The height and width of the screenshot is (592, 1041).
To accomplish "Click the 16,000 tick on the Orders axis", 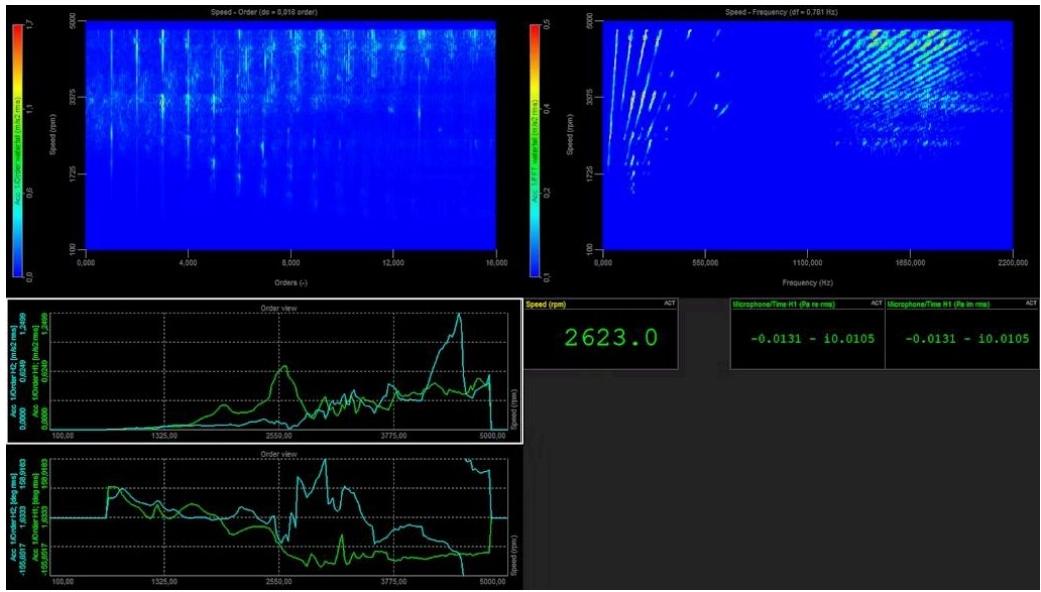I will [x=496, y=262].
